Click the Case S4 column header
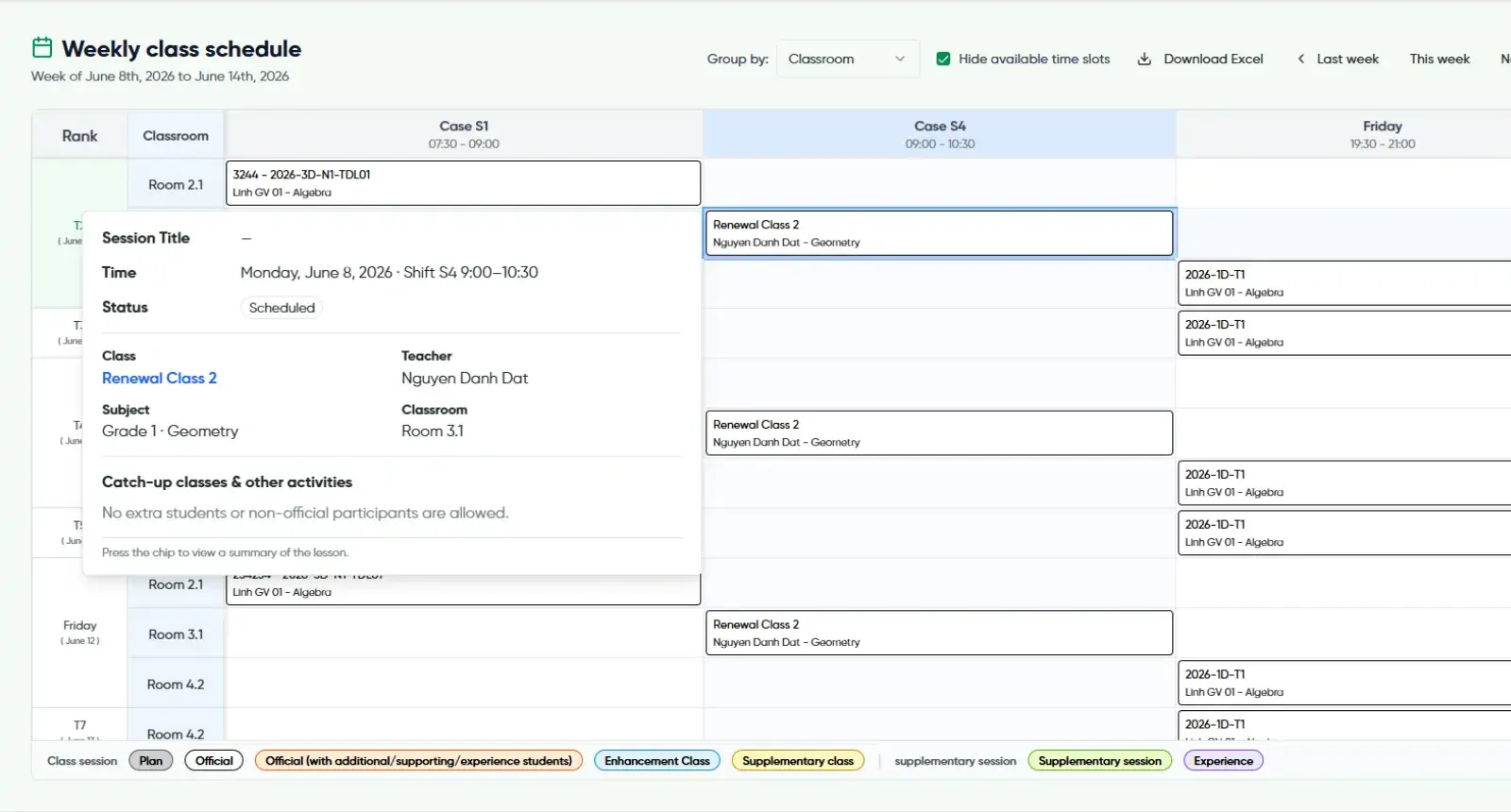1511x812 pixels. coord(940,134)
